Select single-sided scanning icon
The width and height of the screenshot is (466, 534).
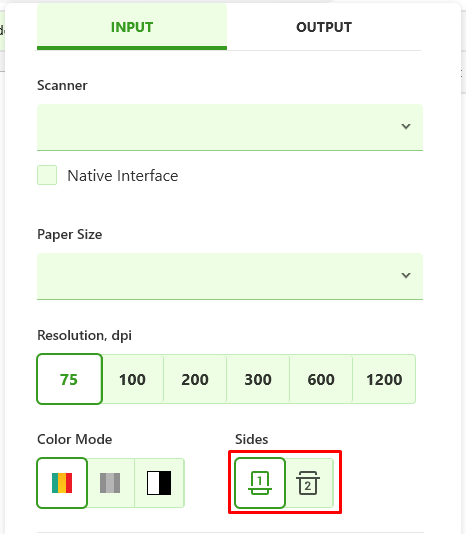(x=260, y=483)
